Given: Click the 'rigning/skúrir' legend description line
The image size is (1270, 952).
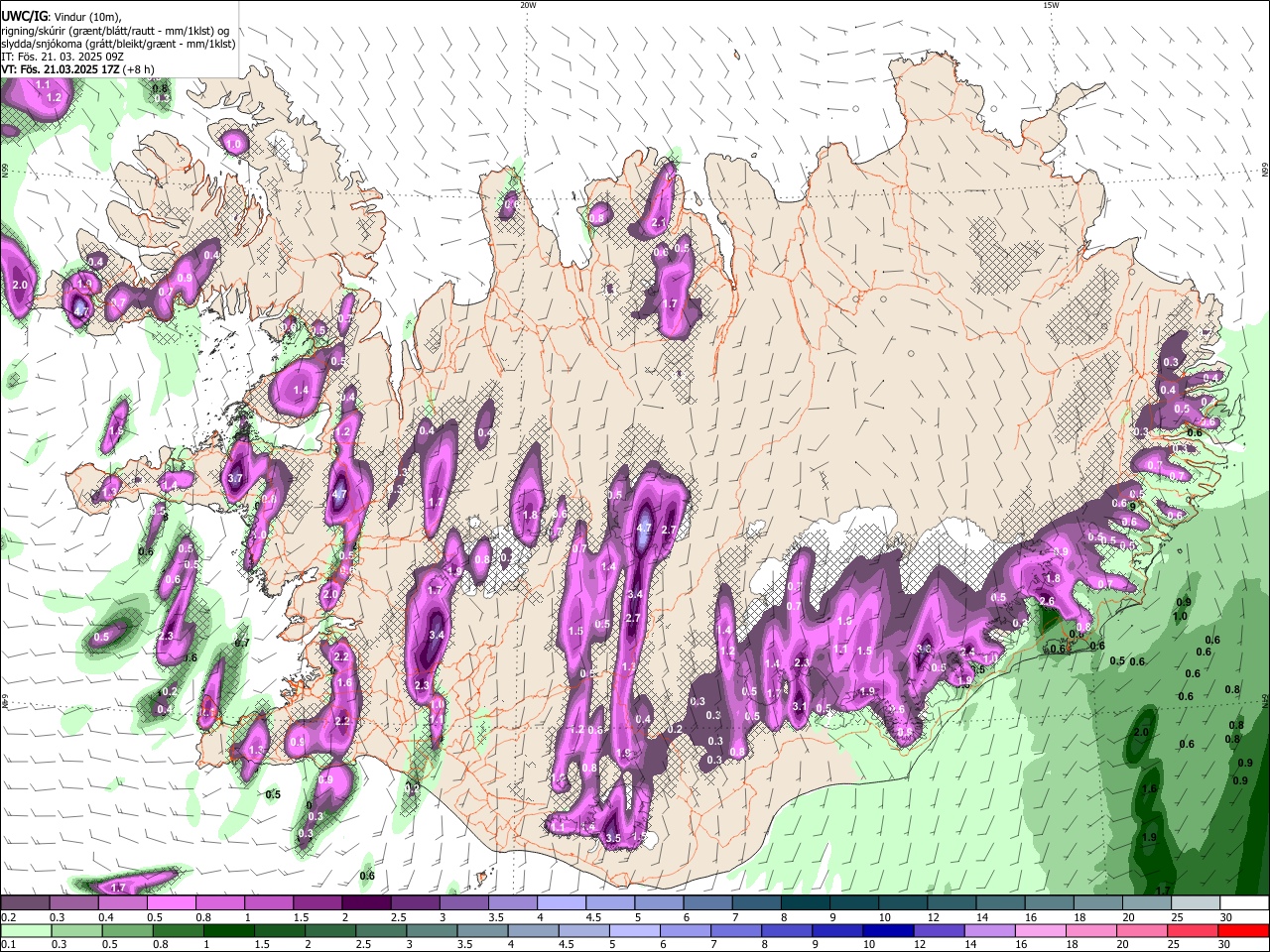Looking at the screenshot, I should pos(117,31).
